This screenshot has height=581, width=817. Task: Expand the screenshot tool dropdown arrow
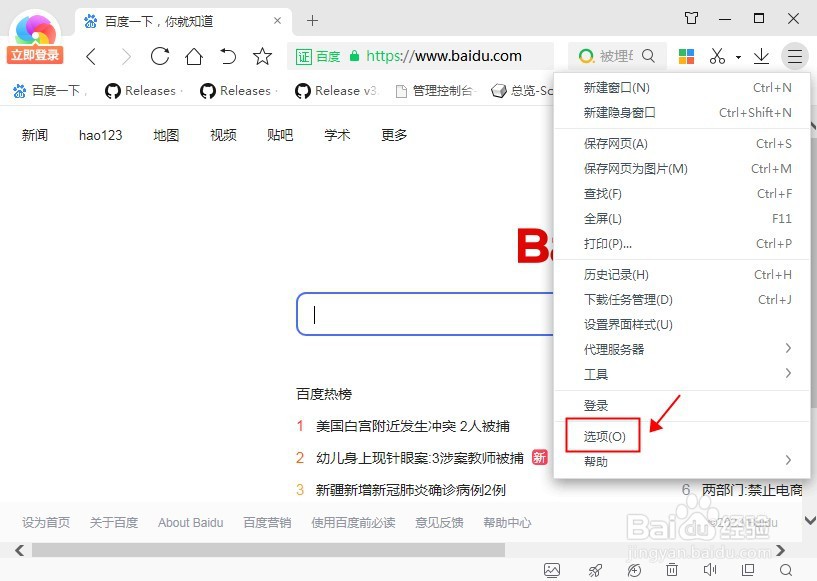coord(738,57)
